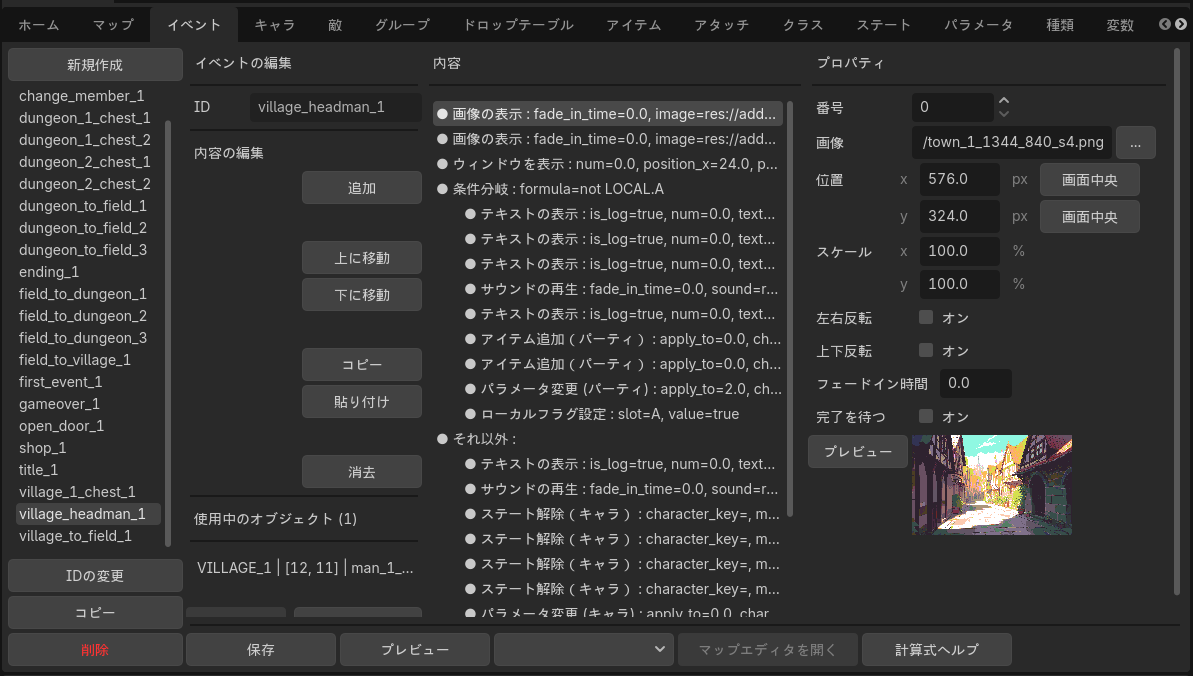Click the プレビュー button beside the thumbnail

click(857, 451)
